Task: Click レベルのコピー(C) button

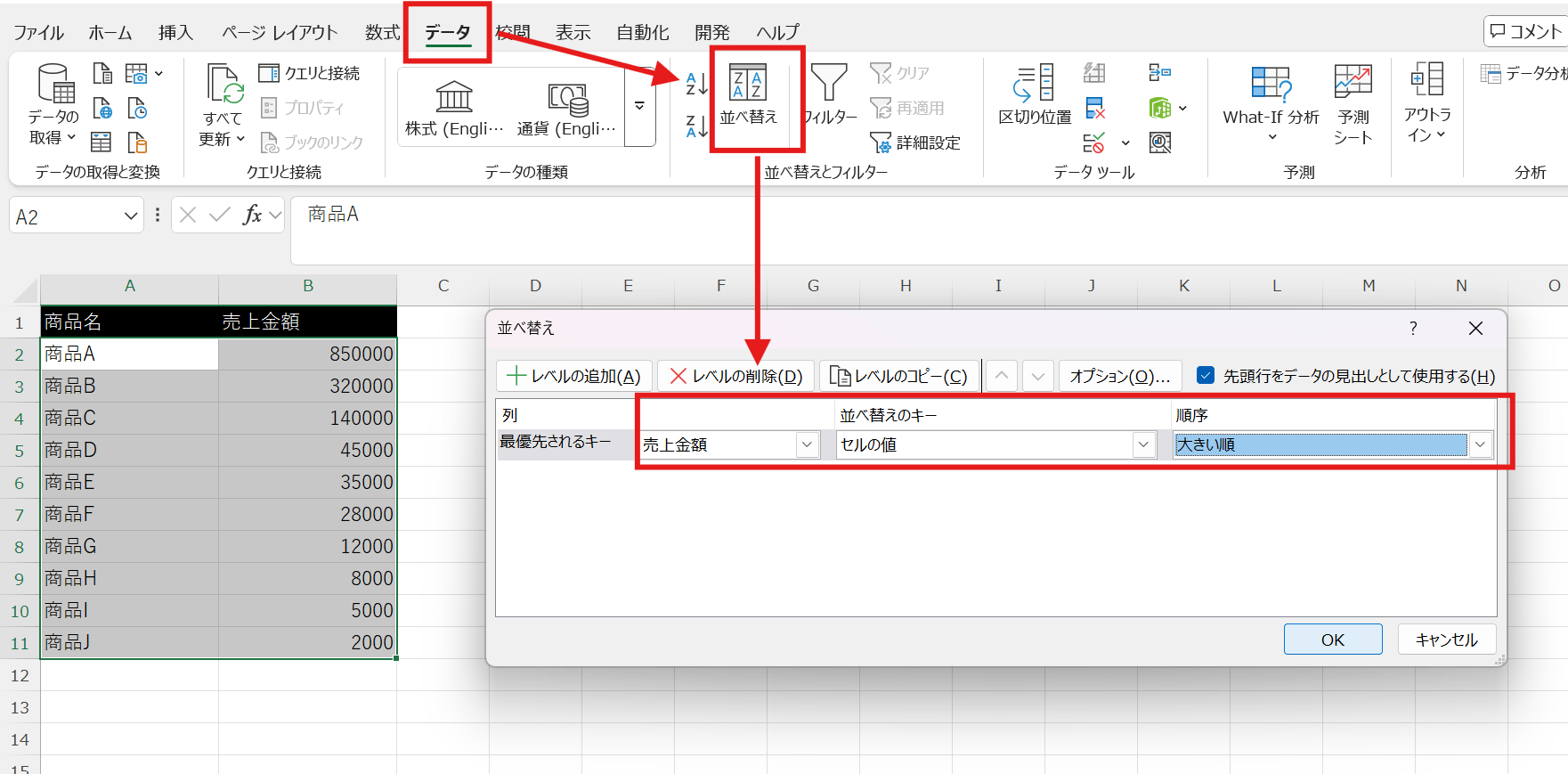Action: [898, 376]
